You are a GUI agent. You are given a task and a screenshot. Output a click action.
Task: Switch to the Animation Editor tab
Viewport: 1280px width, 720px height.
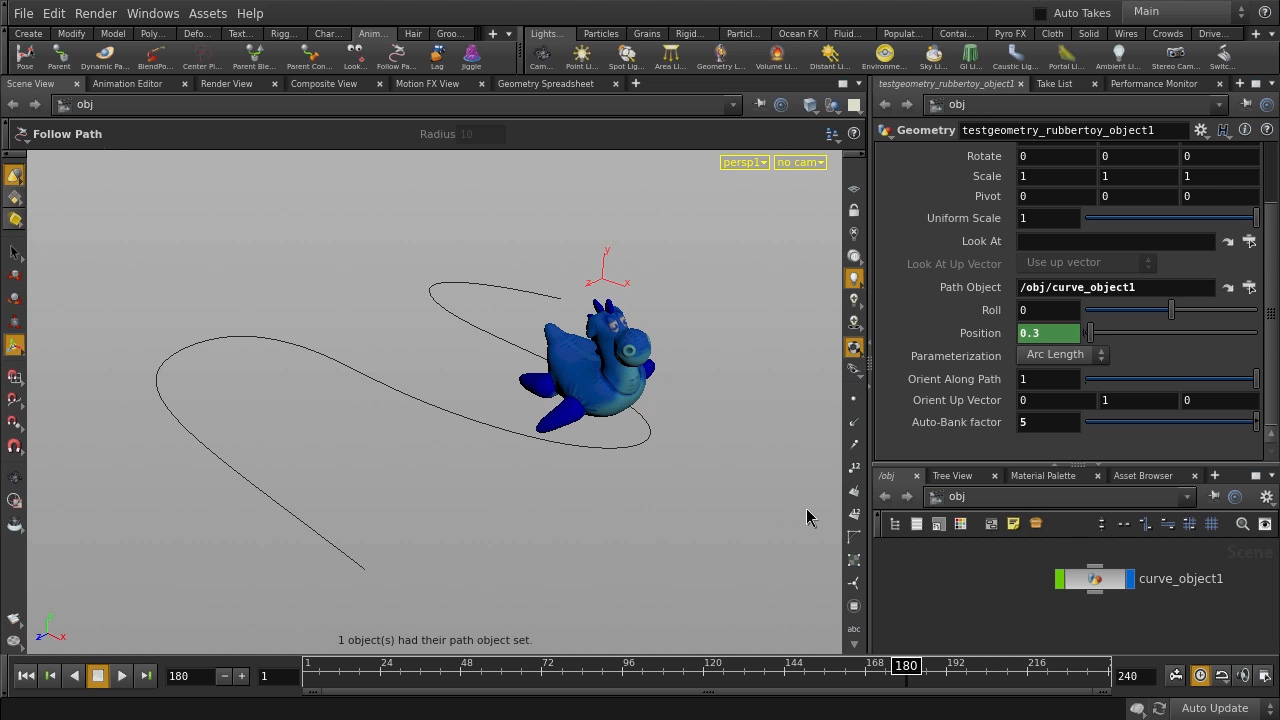(126, 83)
